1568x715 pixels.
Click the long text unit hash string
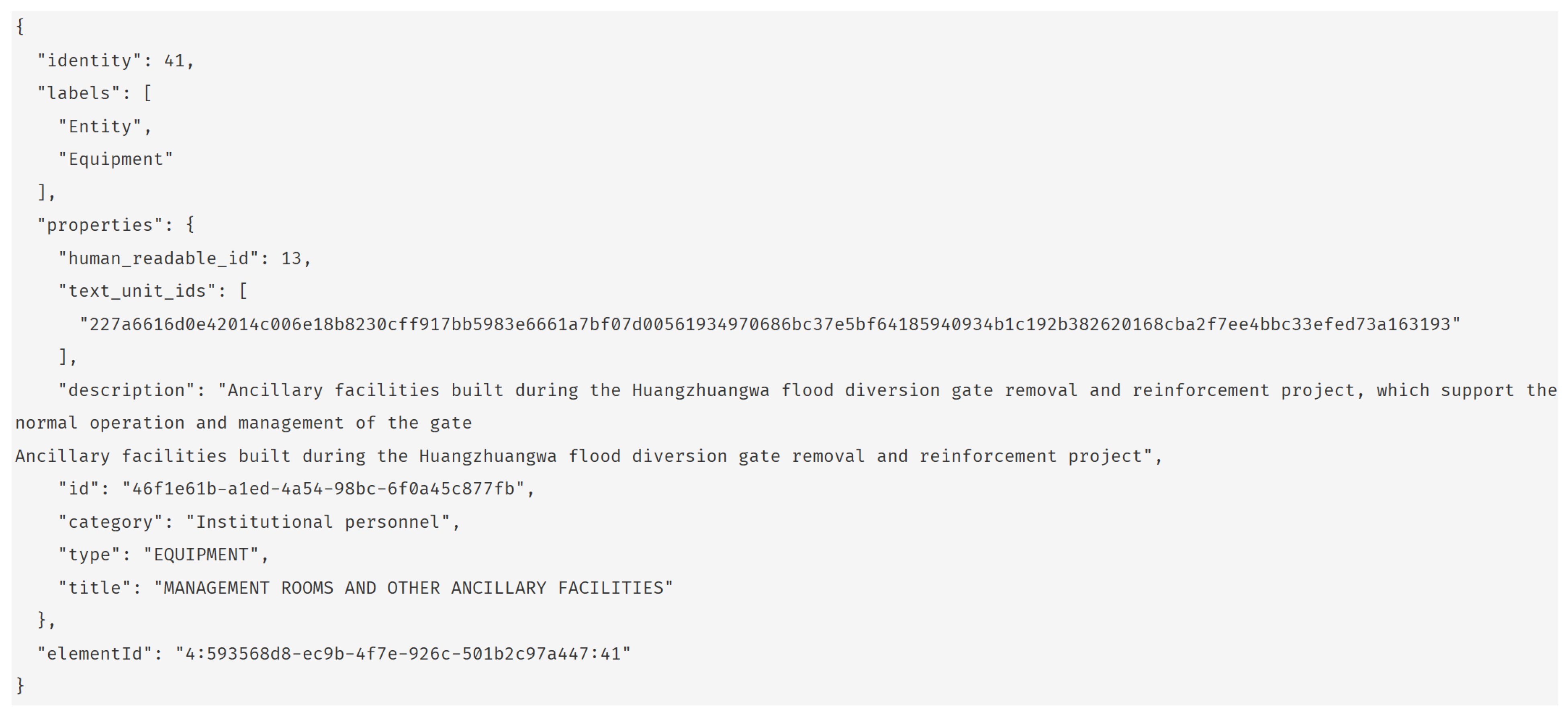(769, 325)
